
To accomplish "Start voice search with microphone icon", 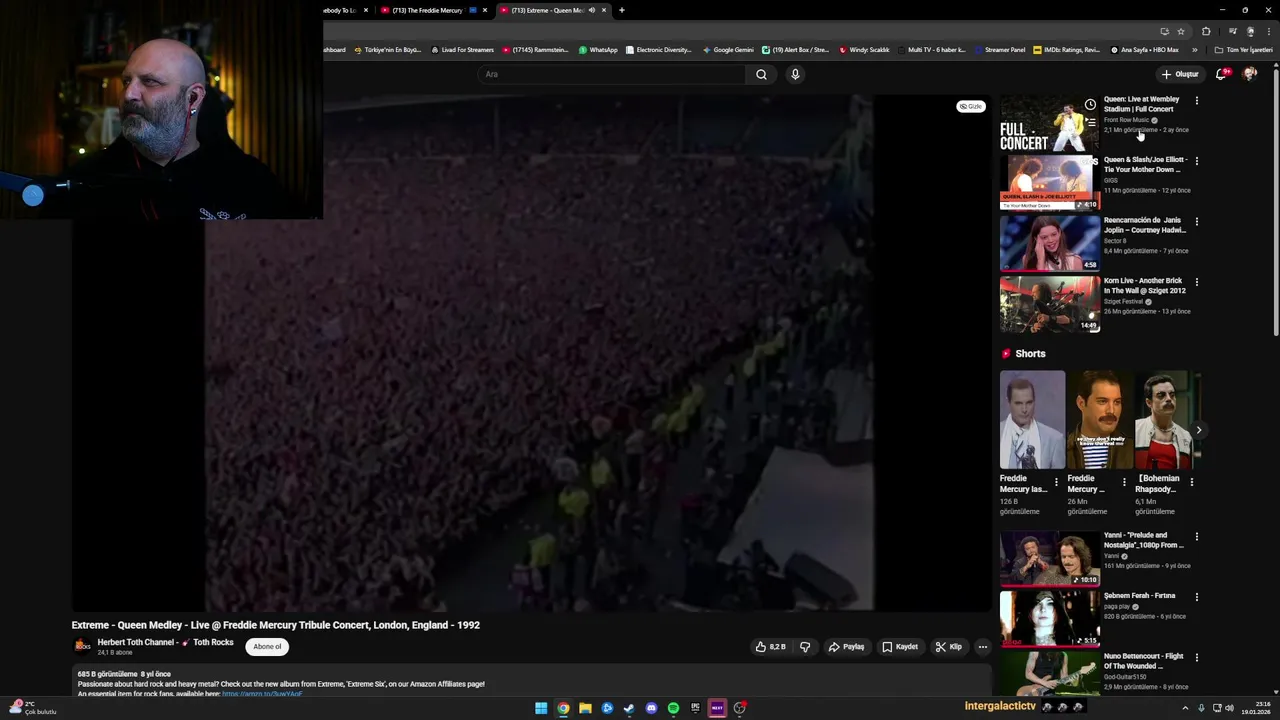I will (795, 74).
